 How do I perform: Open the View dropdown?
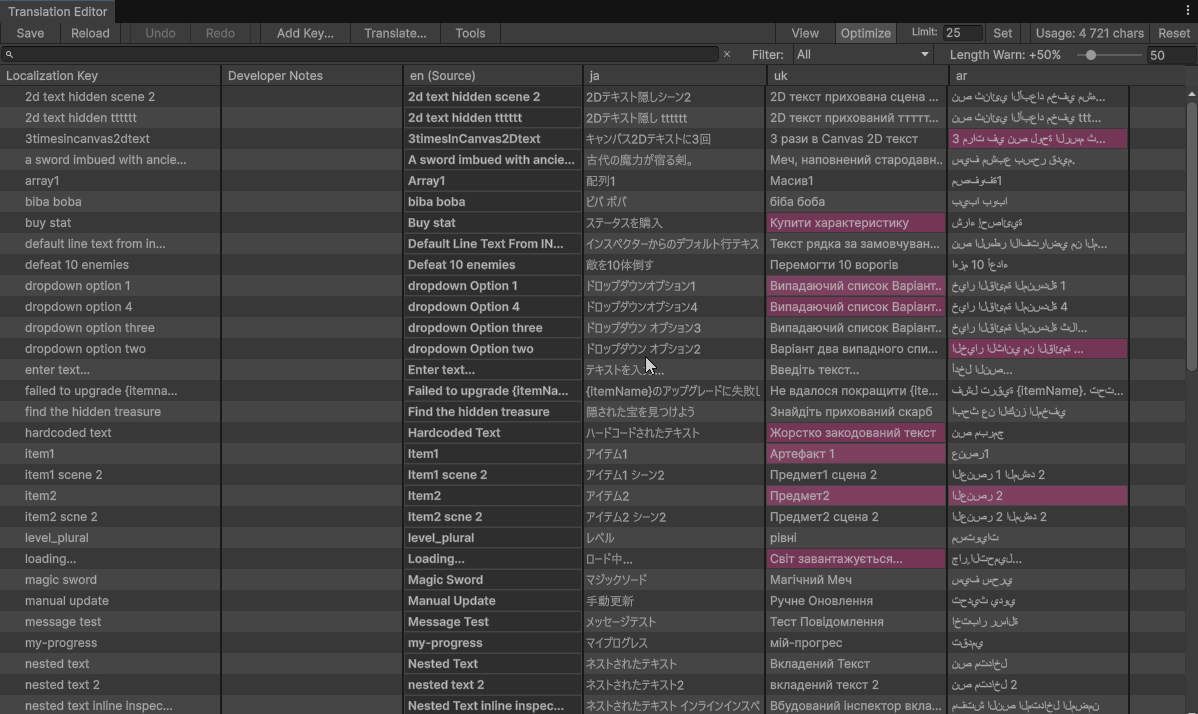tap(804, 32)
